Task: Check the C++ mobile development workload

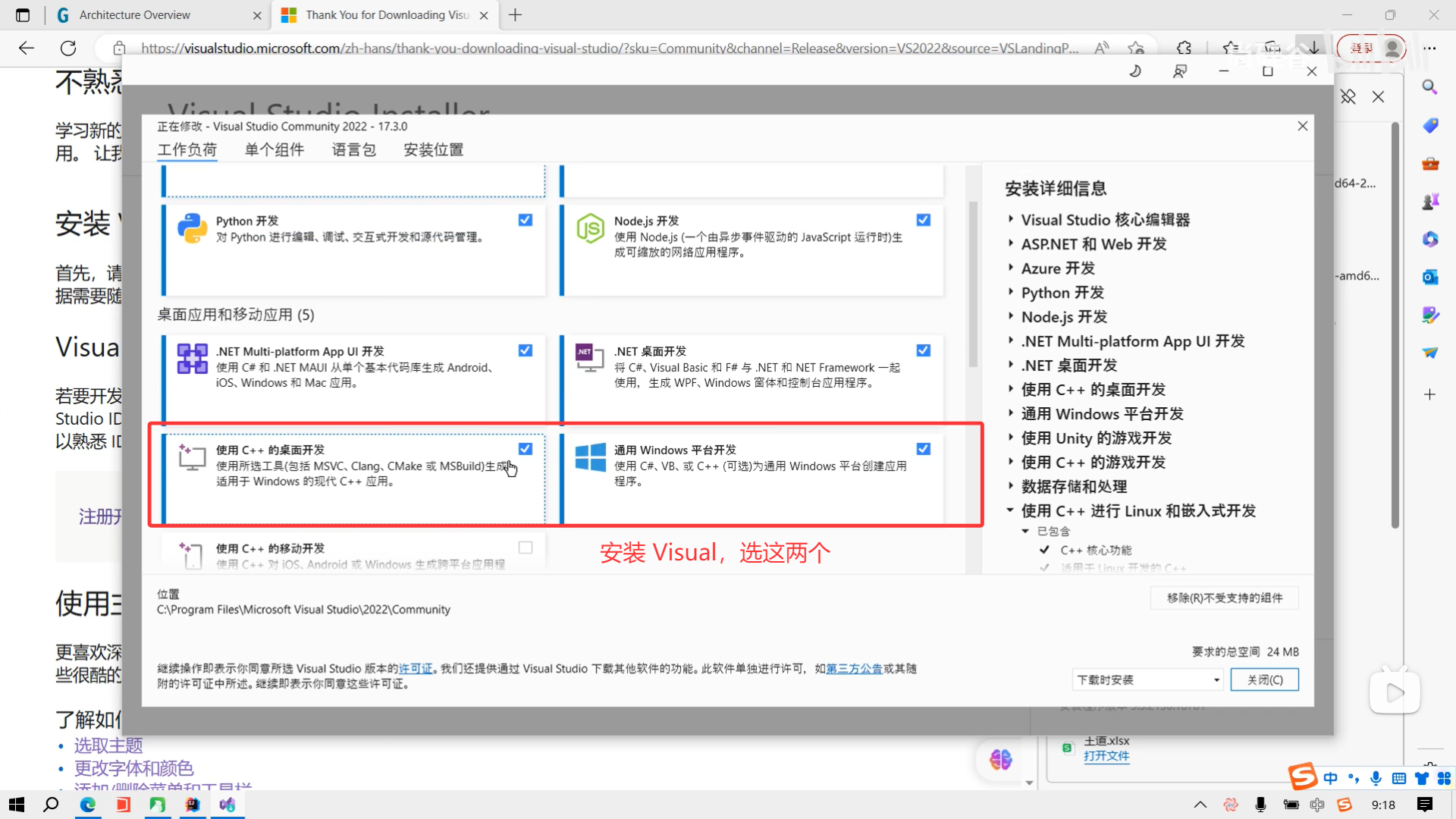Action: (525, 548)
